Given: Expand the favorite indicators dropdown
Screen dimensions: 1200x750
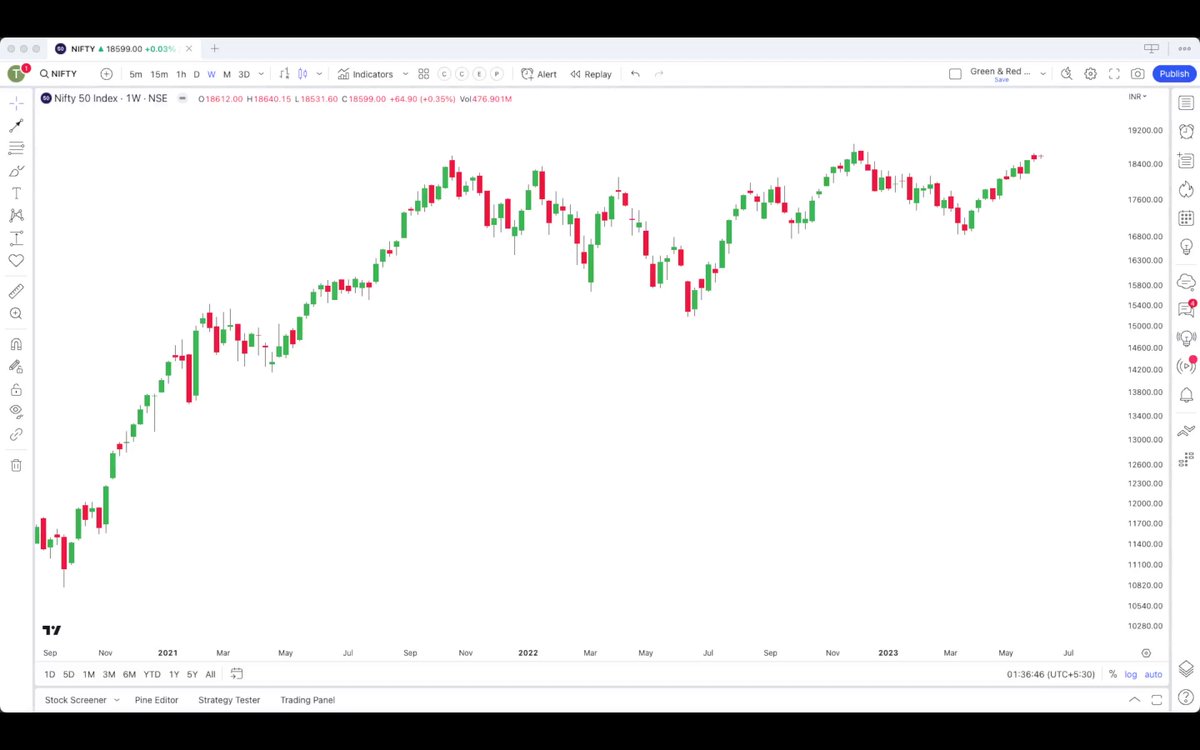Looking at the screenshot, I should click(405, 74).
